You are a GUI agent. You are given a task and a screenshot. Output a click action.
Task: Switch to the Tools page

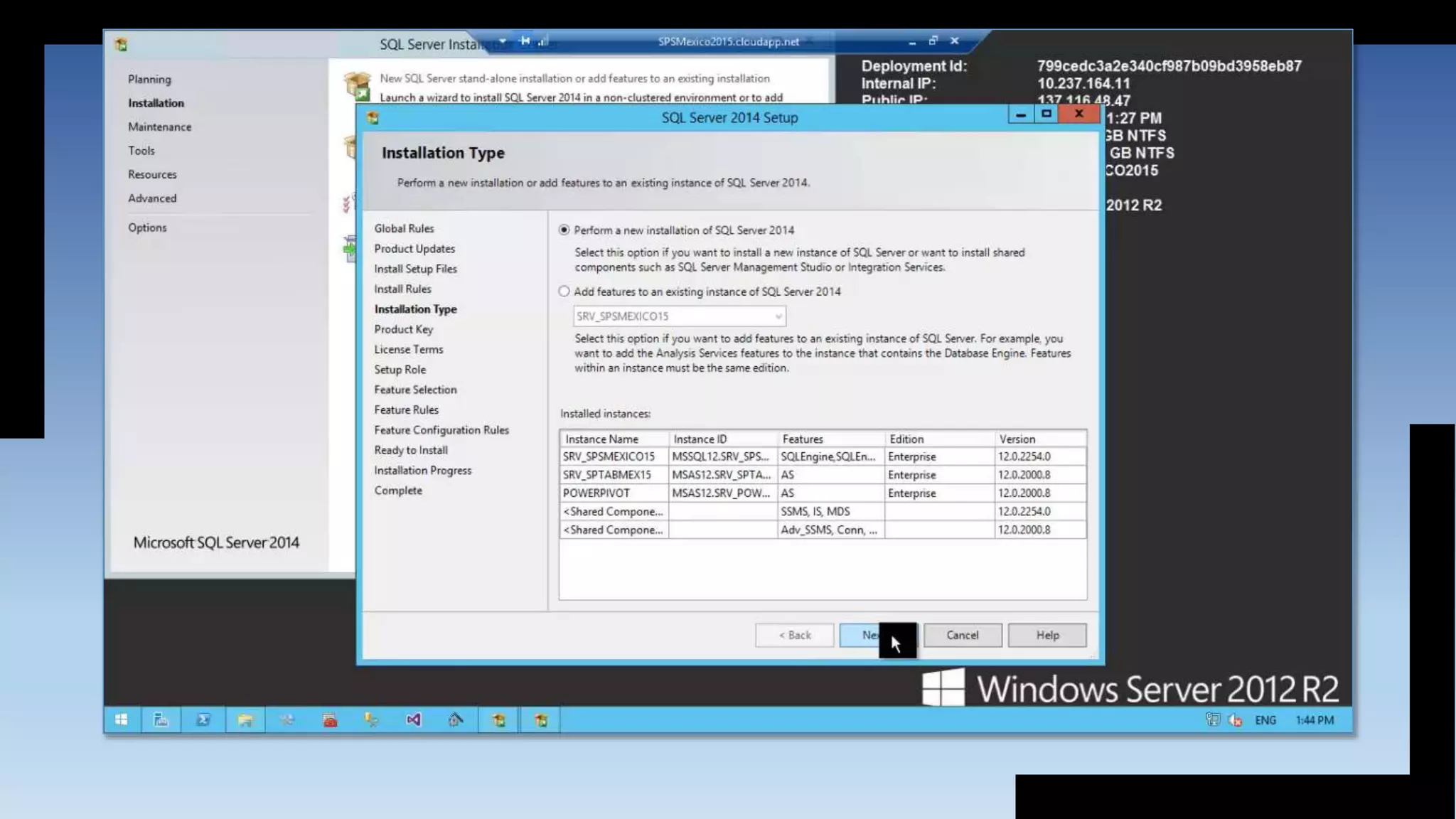141,150
